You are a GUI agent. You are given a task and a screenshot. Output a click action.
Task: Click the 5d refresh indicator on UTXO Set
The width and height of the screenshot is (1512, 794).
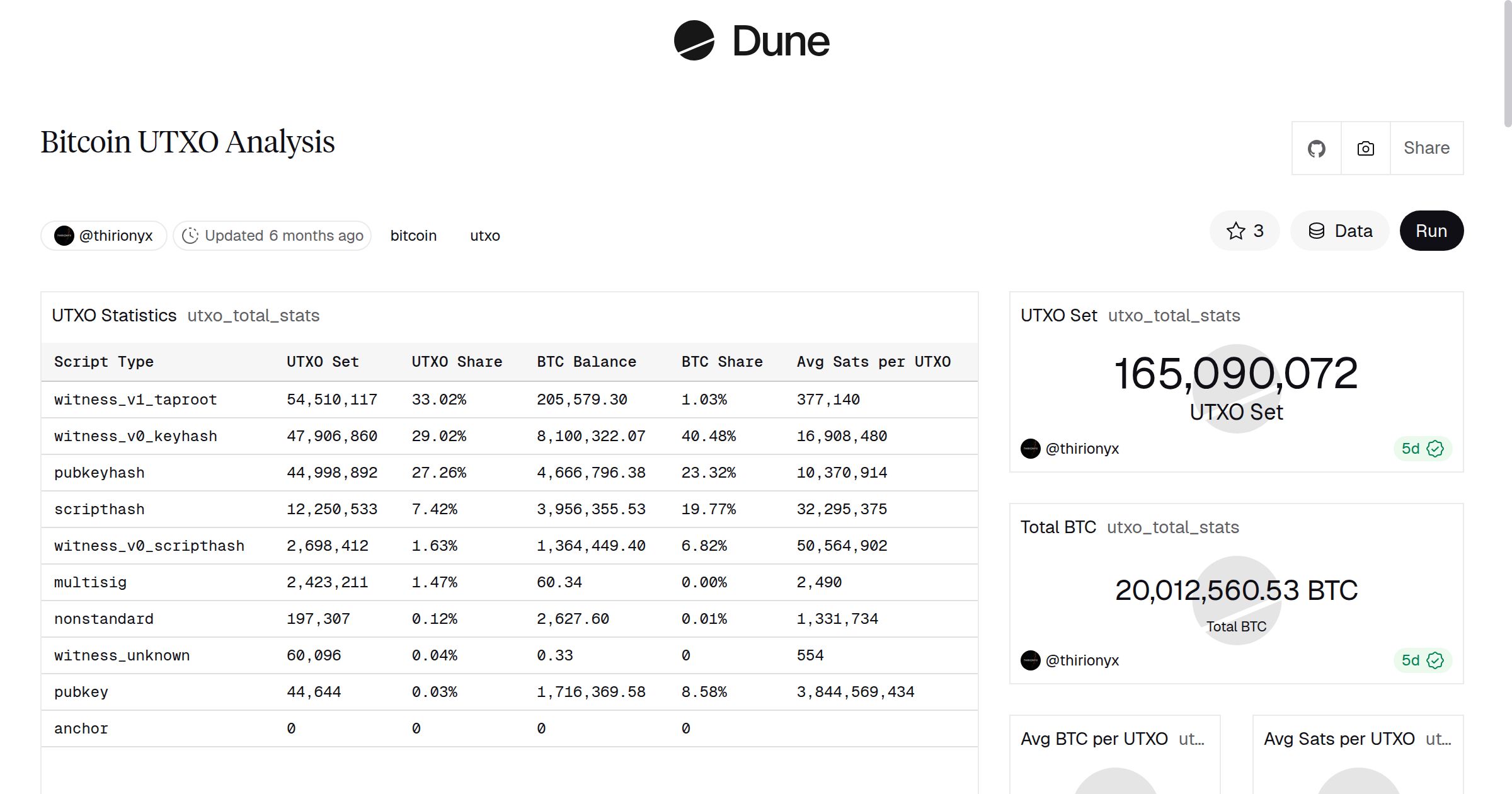click(1413, 449)
